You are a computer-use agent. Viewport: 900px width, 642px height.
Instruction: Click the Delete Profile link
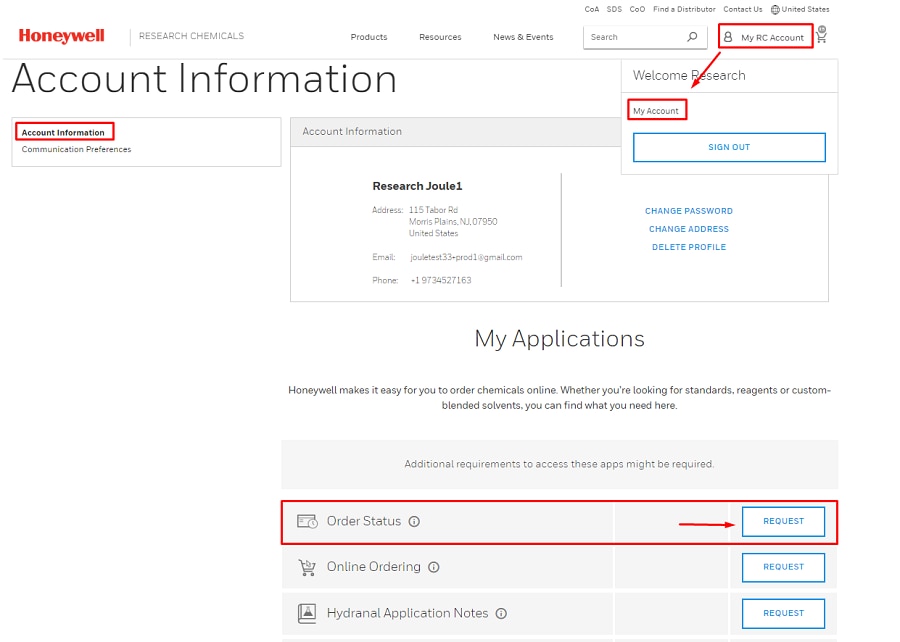point(688,247)
